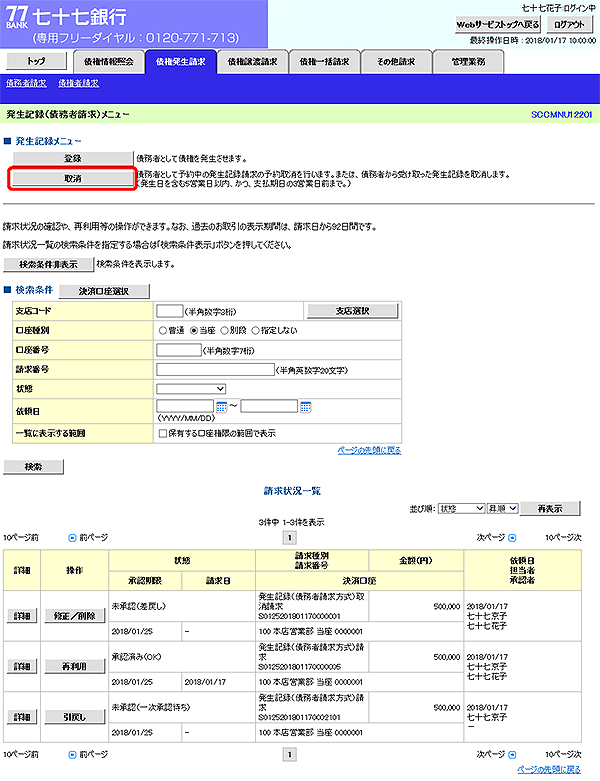Click the ログアウト button
Viewport: 600px width, 781px height.
(569, 24)
